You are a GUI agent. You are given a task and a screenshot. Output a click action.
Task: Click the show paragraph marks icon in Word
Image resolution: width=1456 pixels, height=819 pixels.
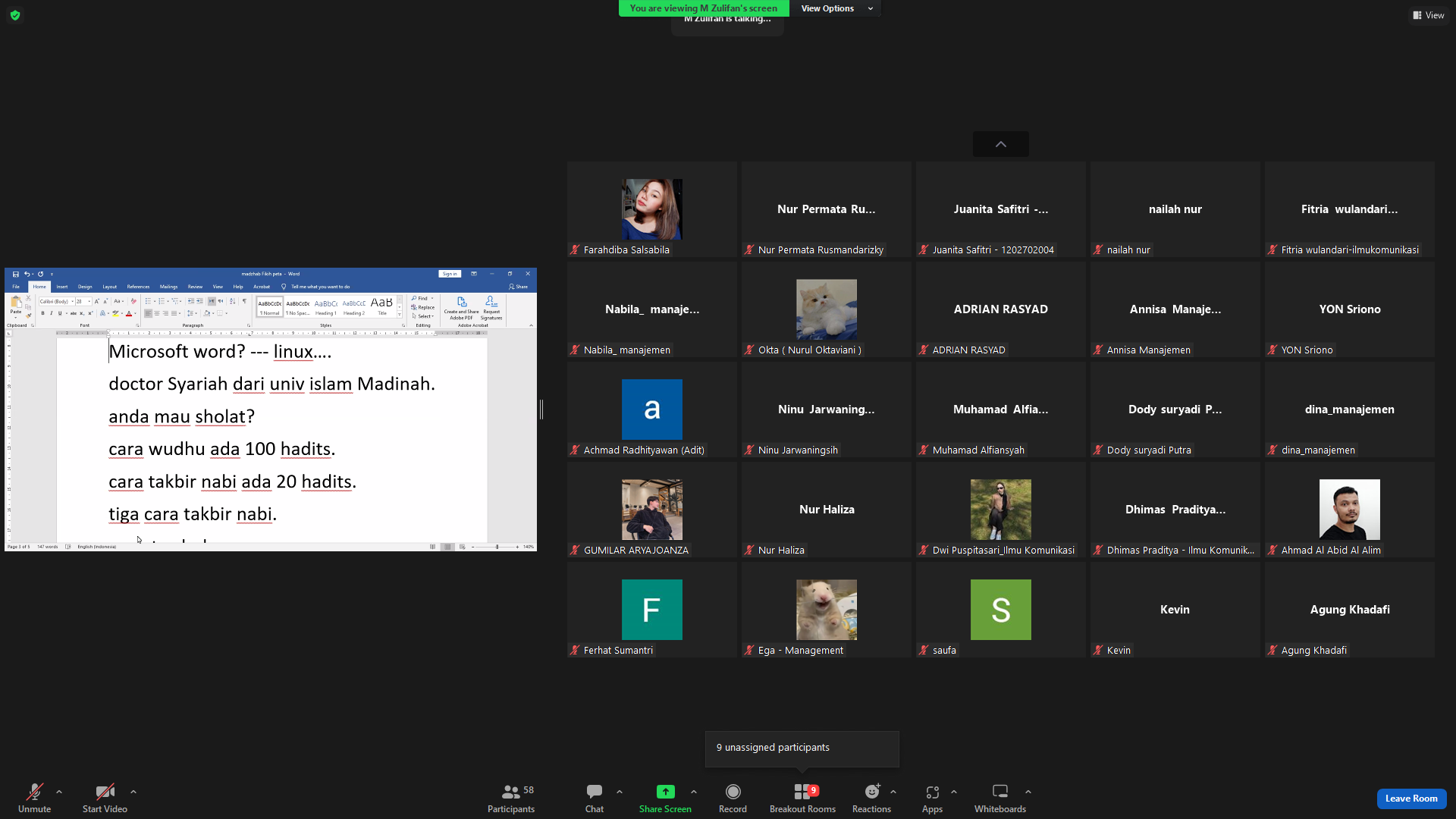[x=244, y=301]
